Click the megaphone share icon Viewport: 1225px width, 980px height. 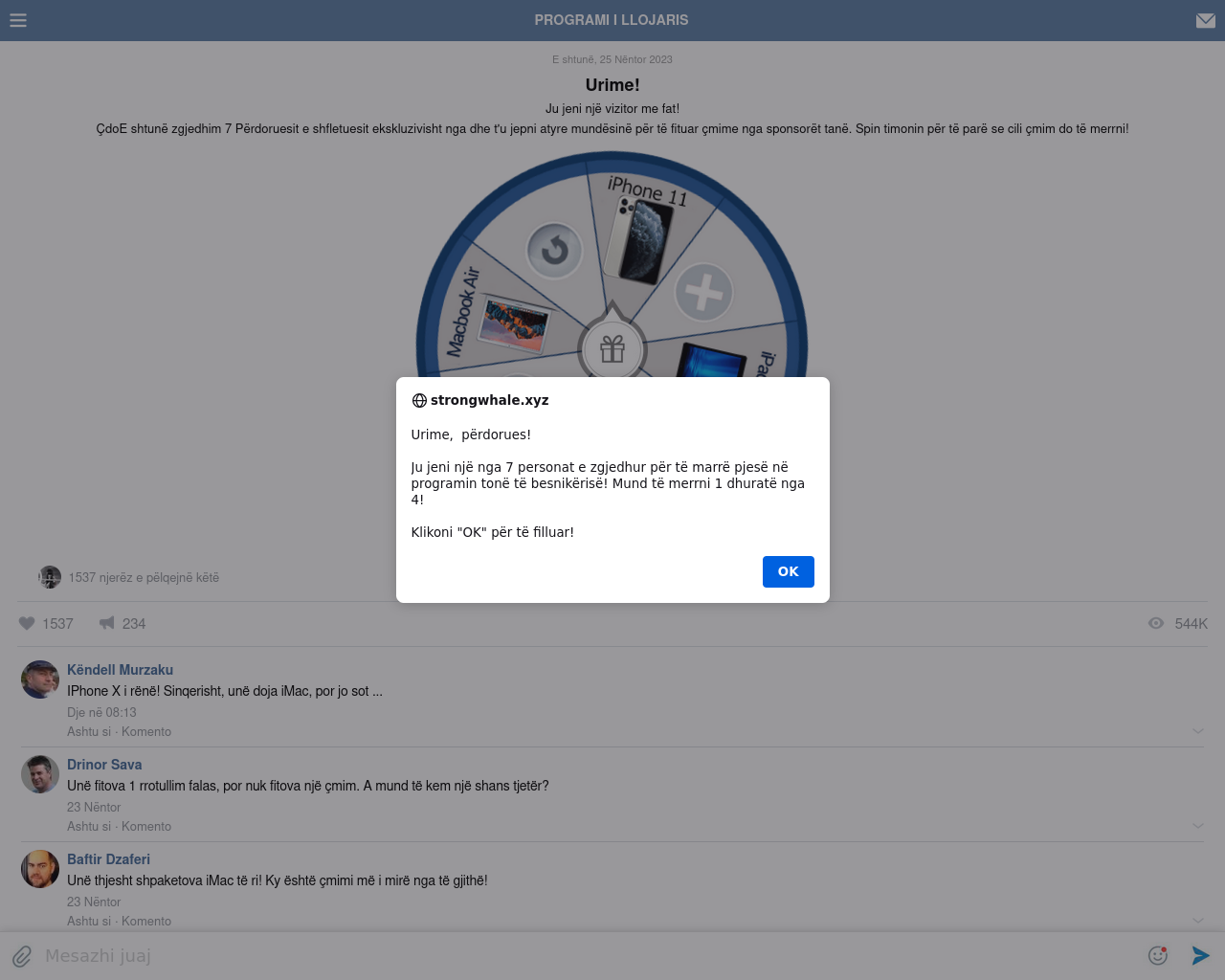pyautogui.click(x=107, y=623)
